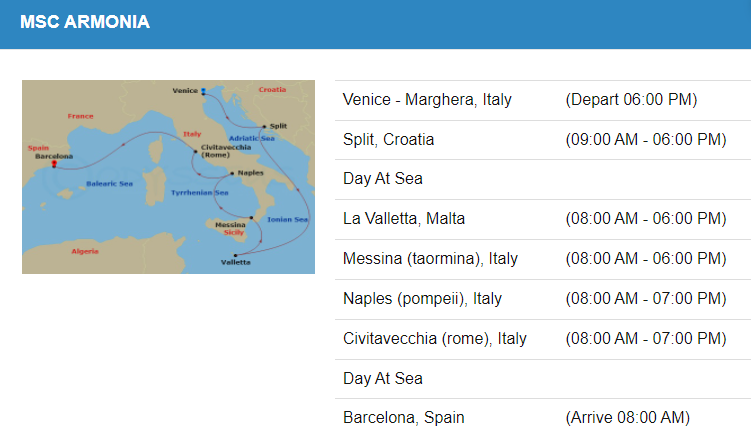Viewport: 751px width, 447px height.
Task: Click Civitavecchia's 08:00 AM - 07:00 PM time
Action: click(646, 339)
